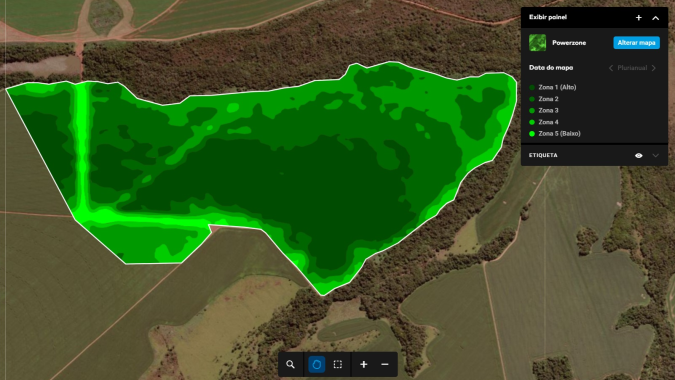Zoom in with the plus button

[364, 365]
